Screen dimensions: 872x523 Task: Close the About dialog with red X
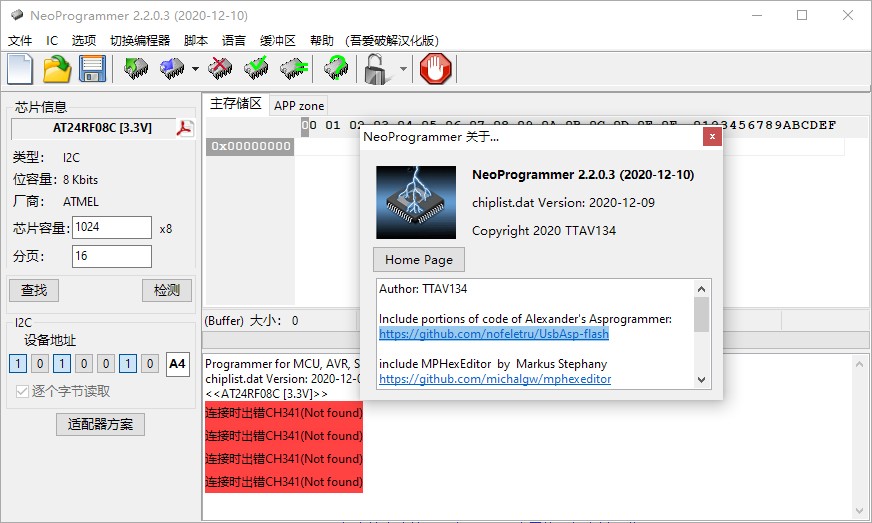pos(712,136)
